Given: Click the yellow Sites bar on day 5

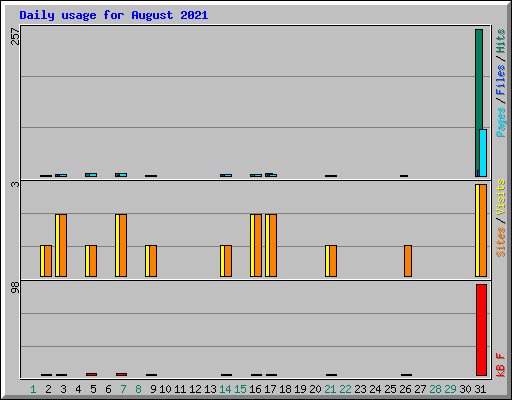Looking at the screenshot, I should pos(87,261).
